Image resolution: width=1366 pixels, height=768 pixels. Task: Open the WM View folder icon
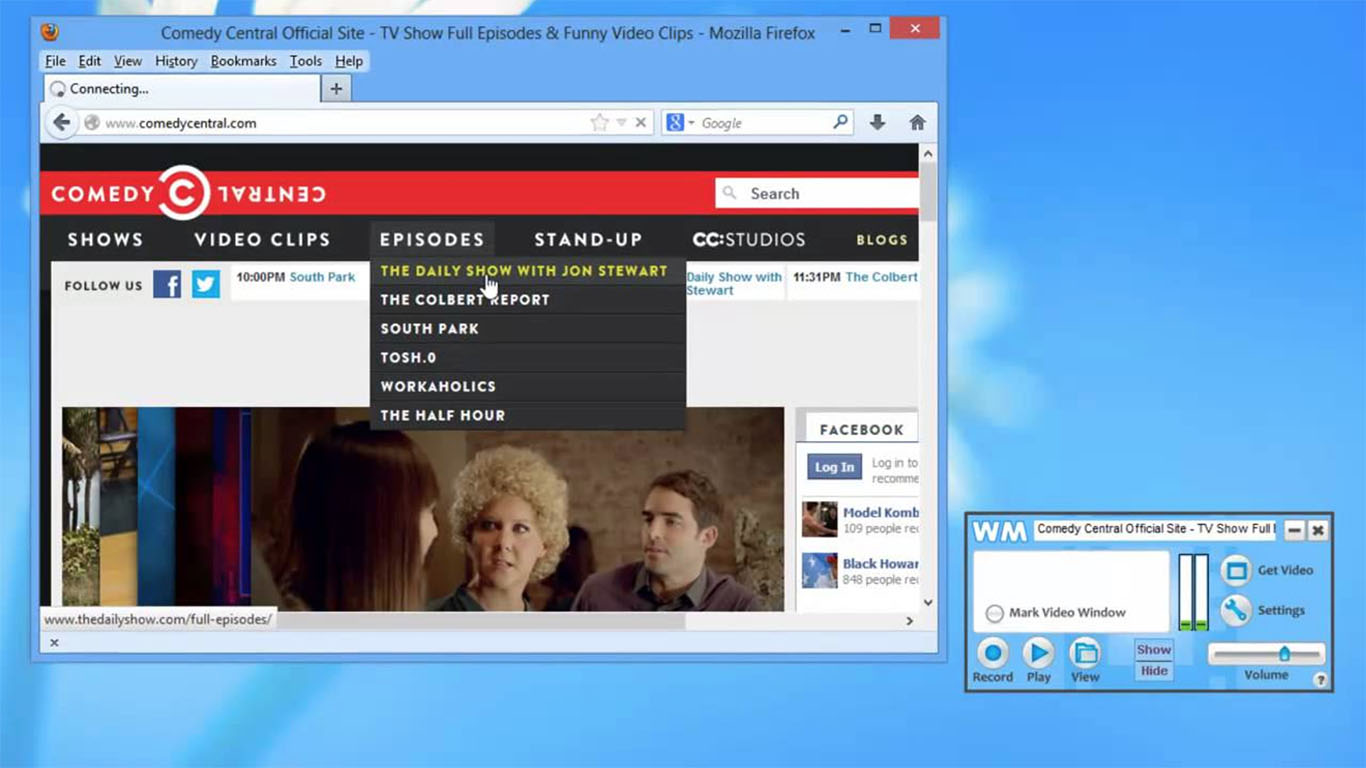1085,654
